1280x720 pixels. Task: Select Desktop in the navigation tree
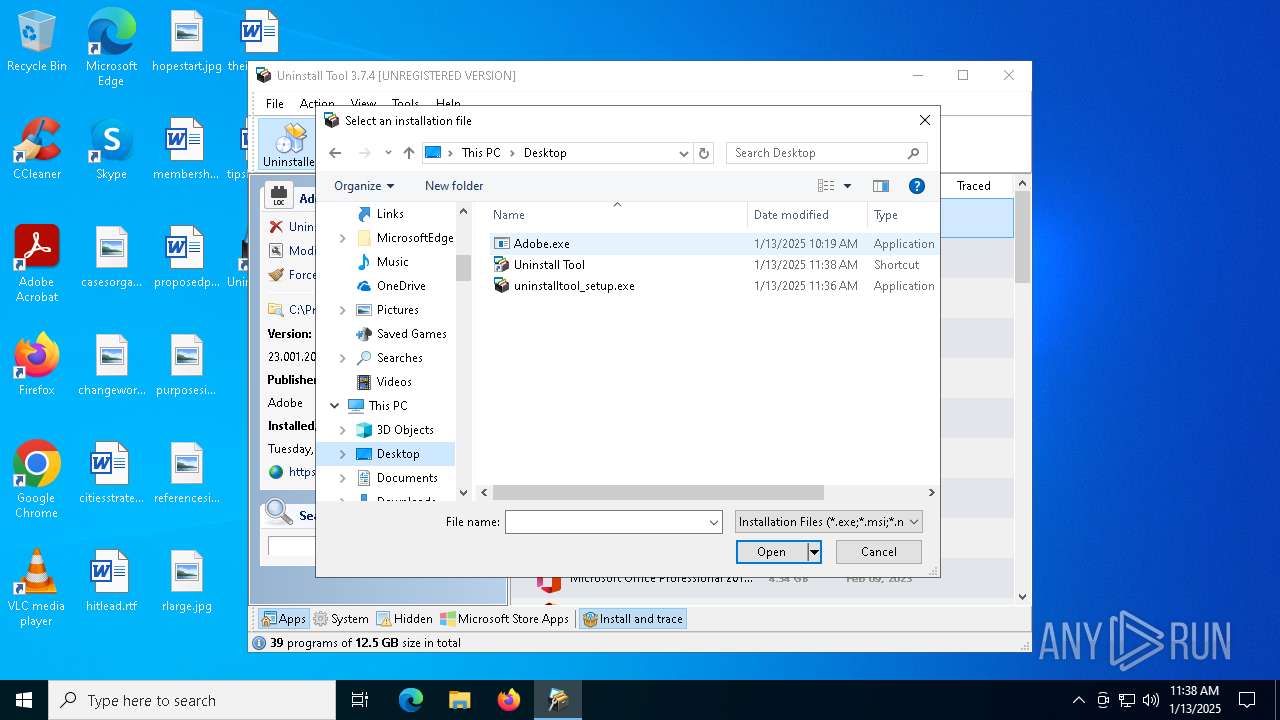pos(398,454)
